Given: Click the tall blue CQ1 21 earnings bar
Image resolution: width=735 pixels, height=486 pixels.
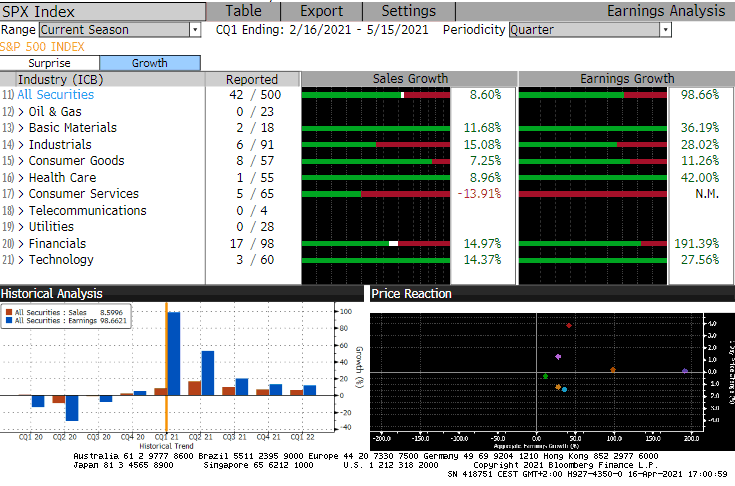Looking at the screenshot, I should (173, 353).
